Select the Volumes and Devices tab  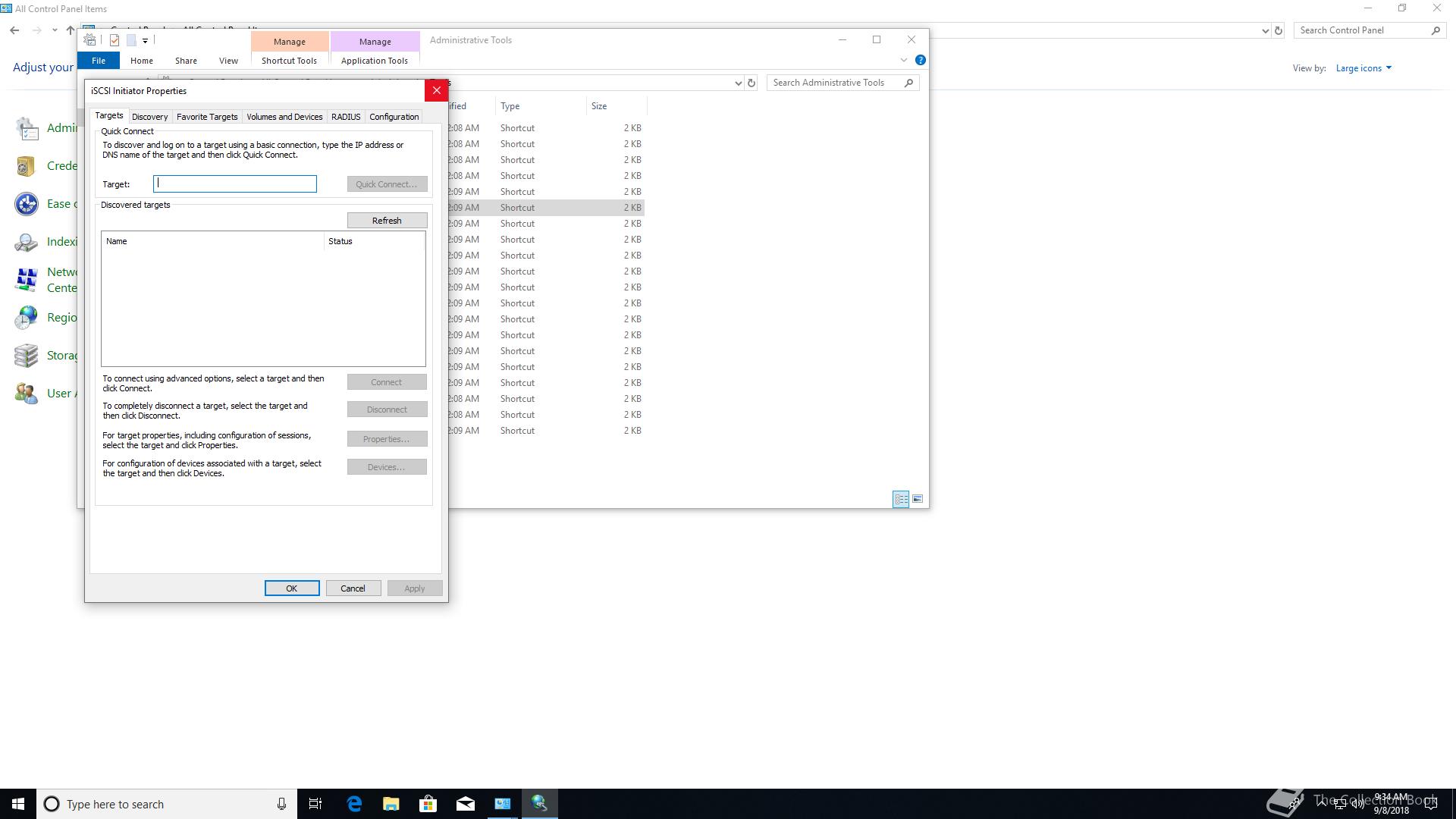click(284, 117)
